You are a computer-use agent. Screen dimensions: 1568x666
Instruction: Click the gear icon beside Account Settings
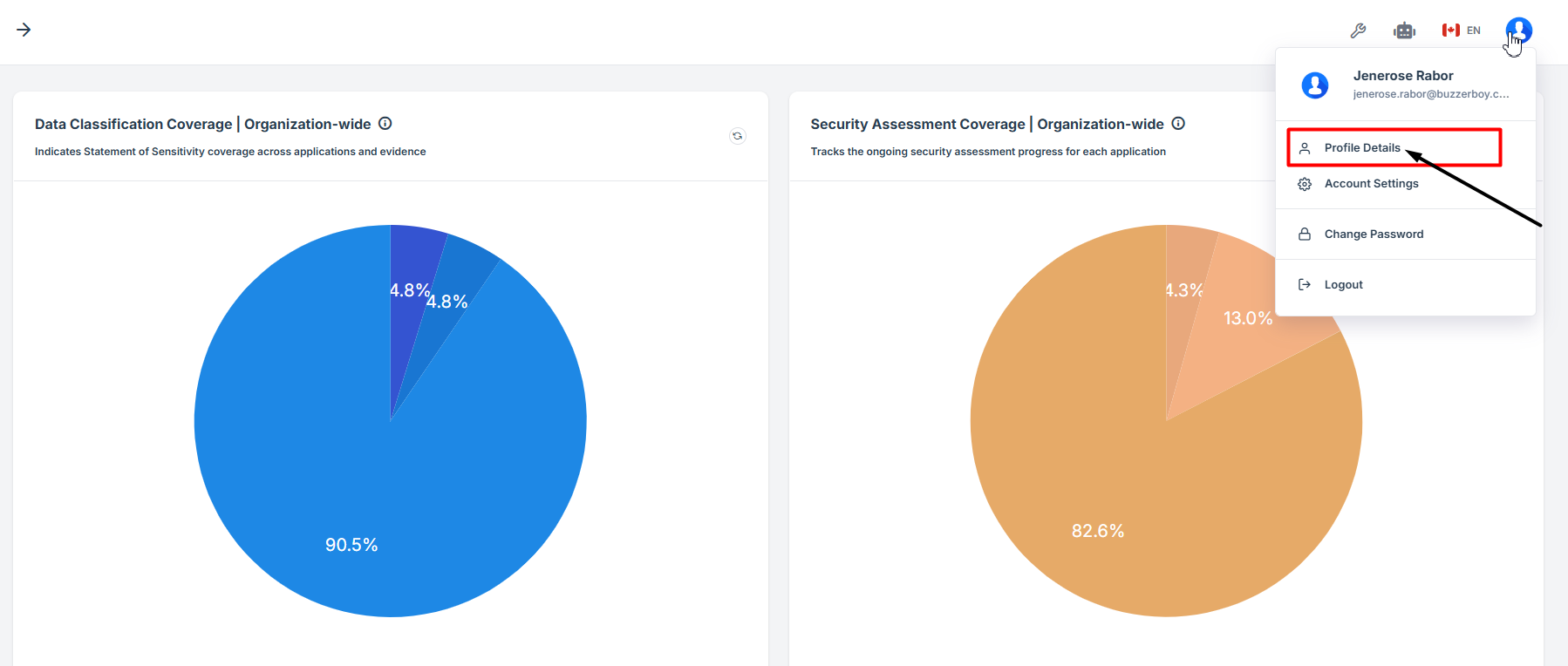click(1305, 184)
